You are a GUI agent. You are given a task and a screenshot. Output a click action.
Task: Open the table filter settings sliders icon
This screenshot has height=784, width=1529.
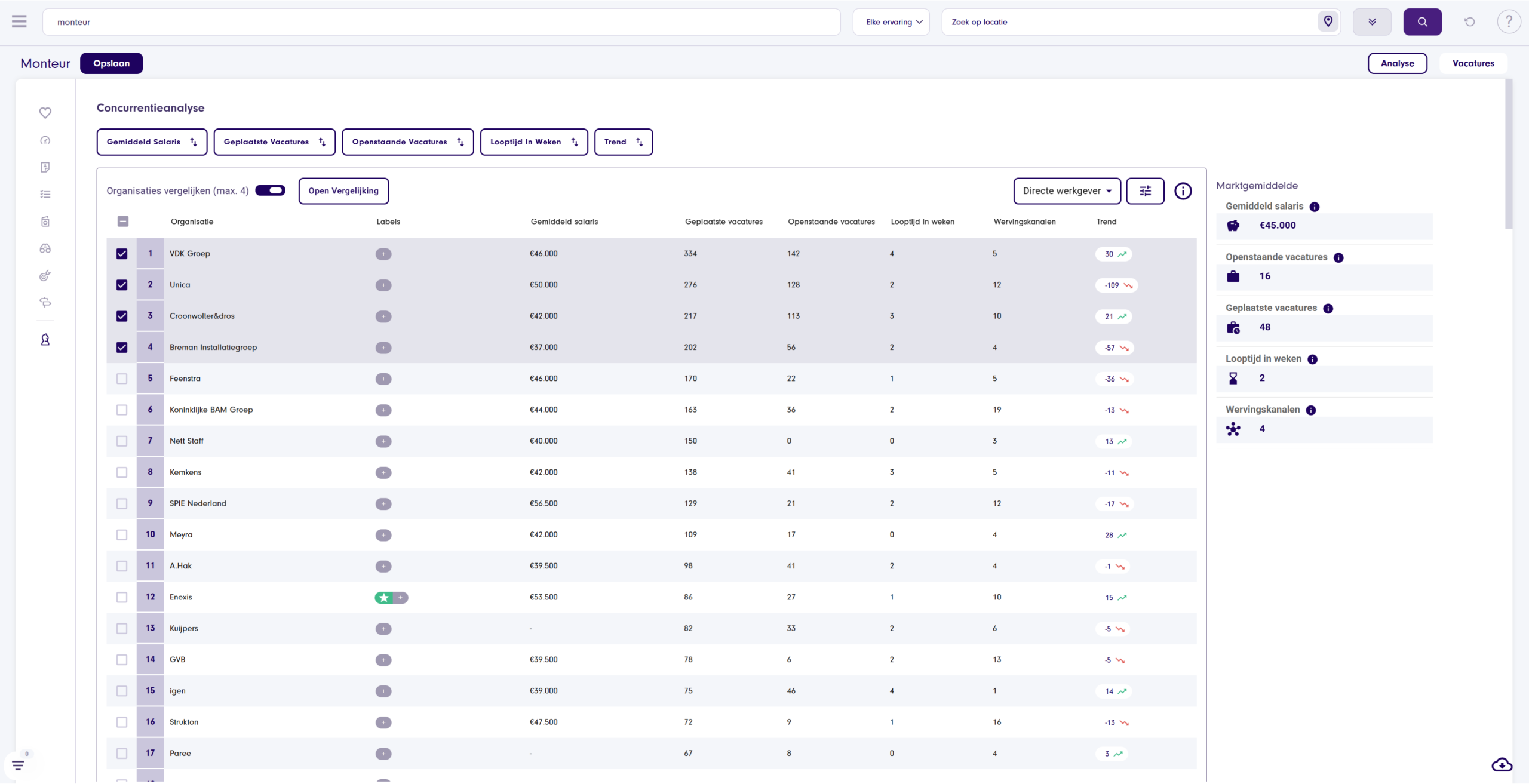[x=1144, y=191]
